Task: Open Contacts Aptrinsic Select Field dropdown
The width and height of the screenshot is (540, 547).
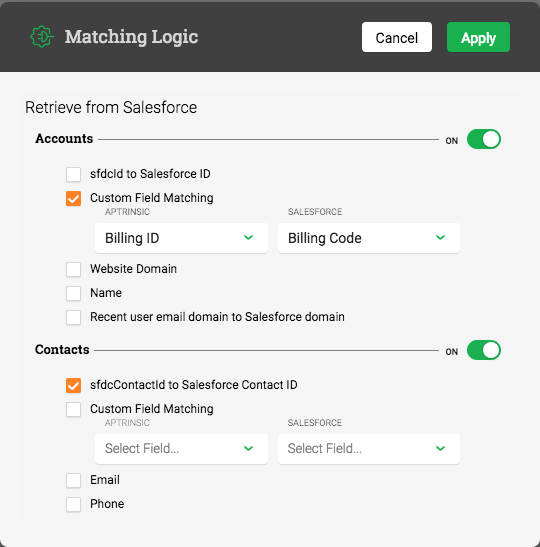Action: click(x=181, y=449)
